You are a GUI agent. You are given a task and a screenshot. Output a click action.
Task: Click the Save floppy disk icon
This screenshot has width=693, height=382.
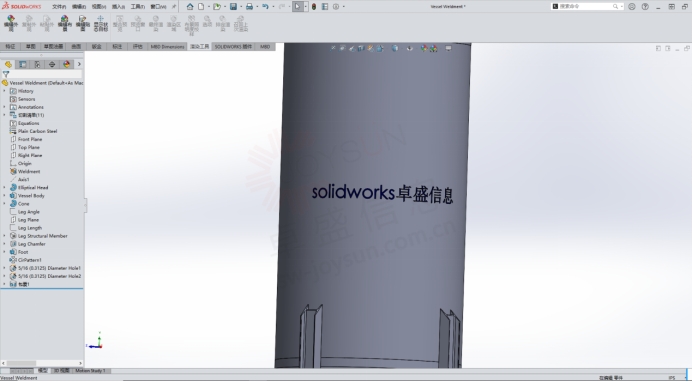pyautogui.click(x=233, y=7)
